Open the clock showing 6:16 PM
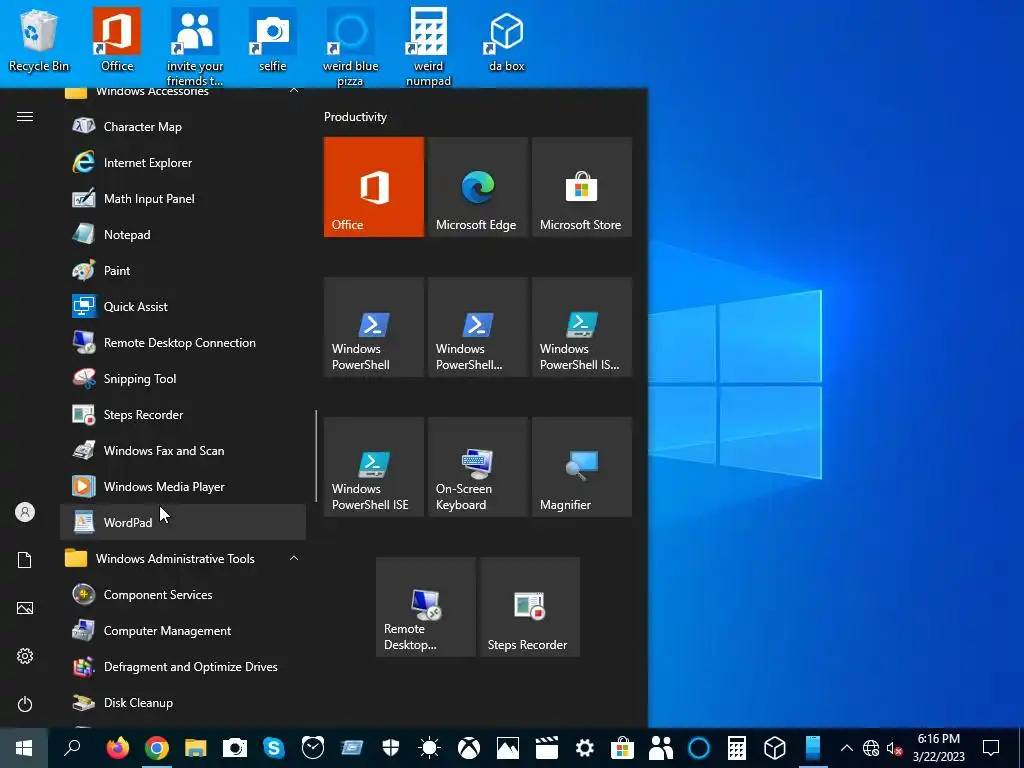 click(938, 748)
